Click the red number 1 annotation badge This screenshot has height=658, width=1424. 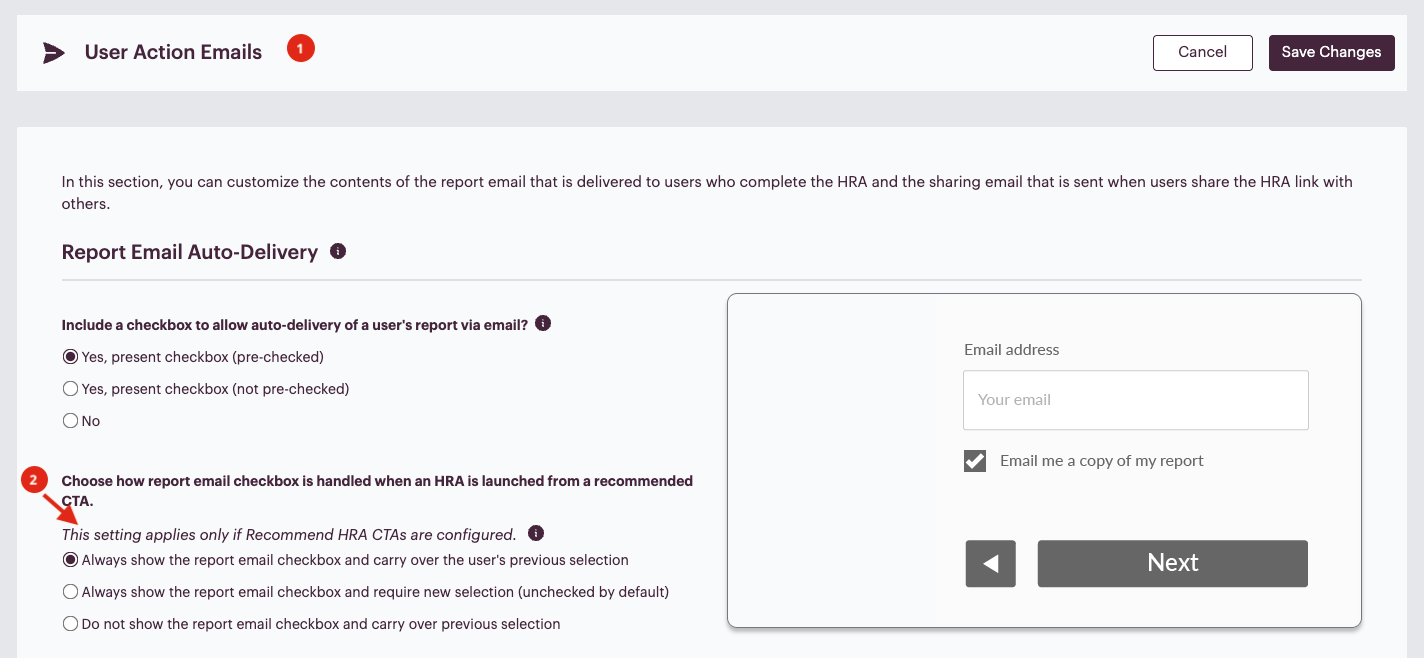click(x=301, y=48)
